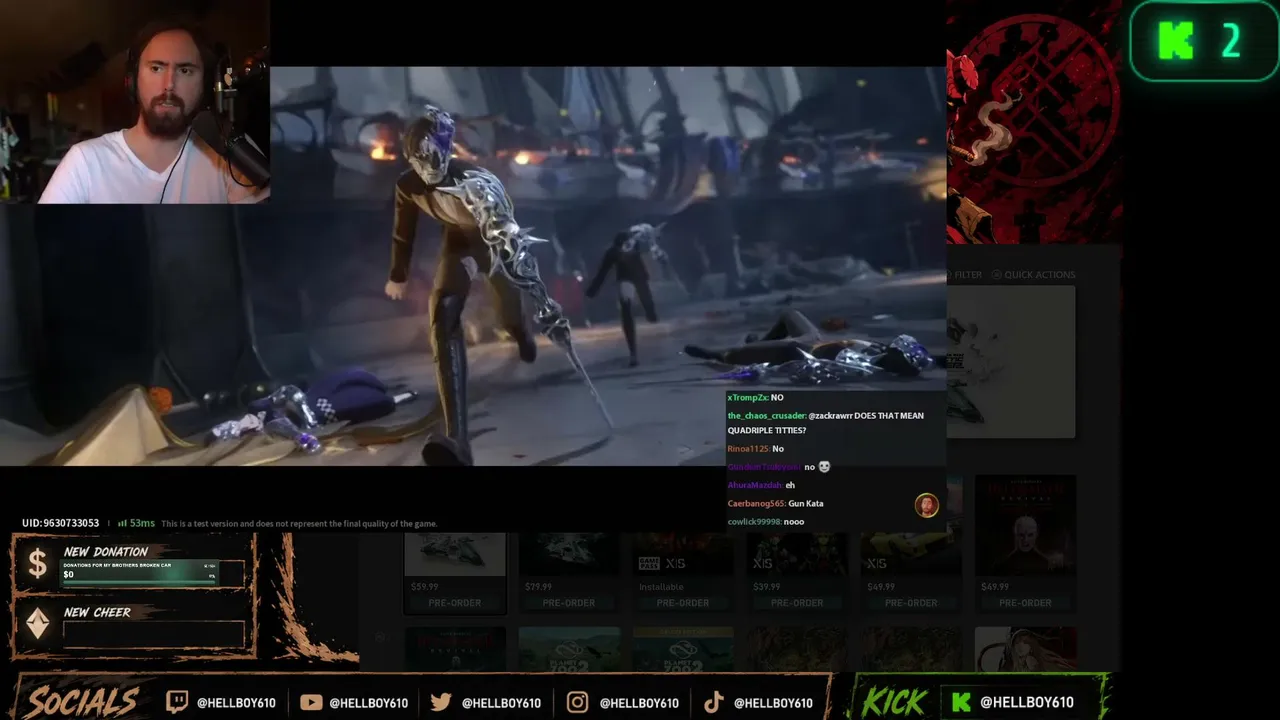Click the Rinoa1125 username in chat

[748, 449]
